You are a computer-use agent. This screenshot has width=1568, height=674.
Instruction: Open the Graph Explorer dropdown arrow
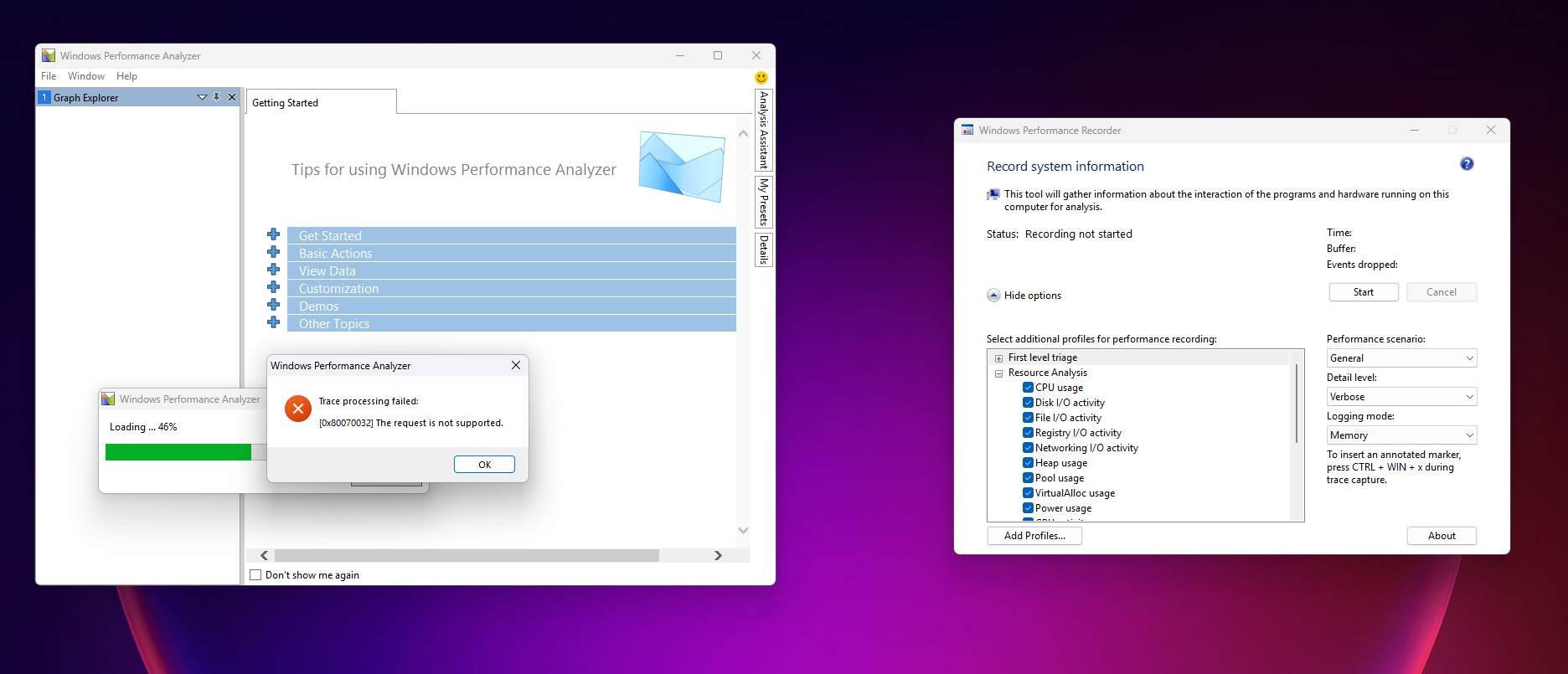point(201,97)
